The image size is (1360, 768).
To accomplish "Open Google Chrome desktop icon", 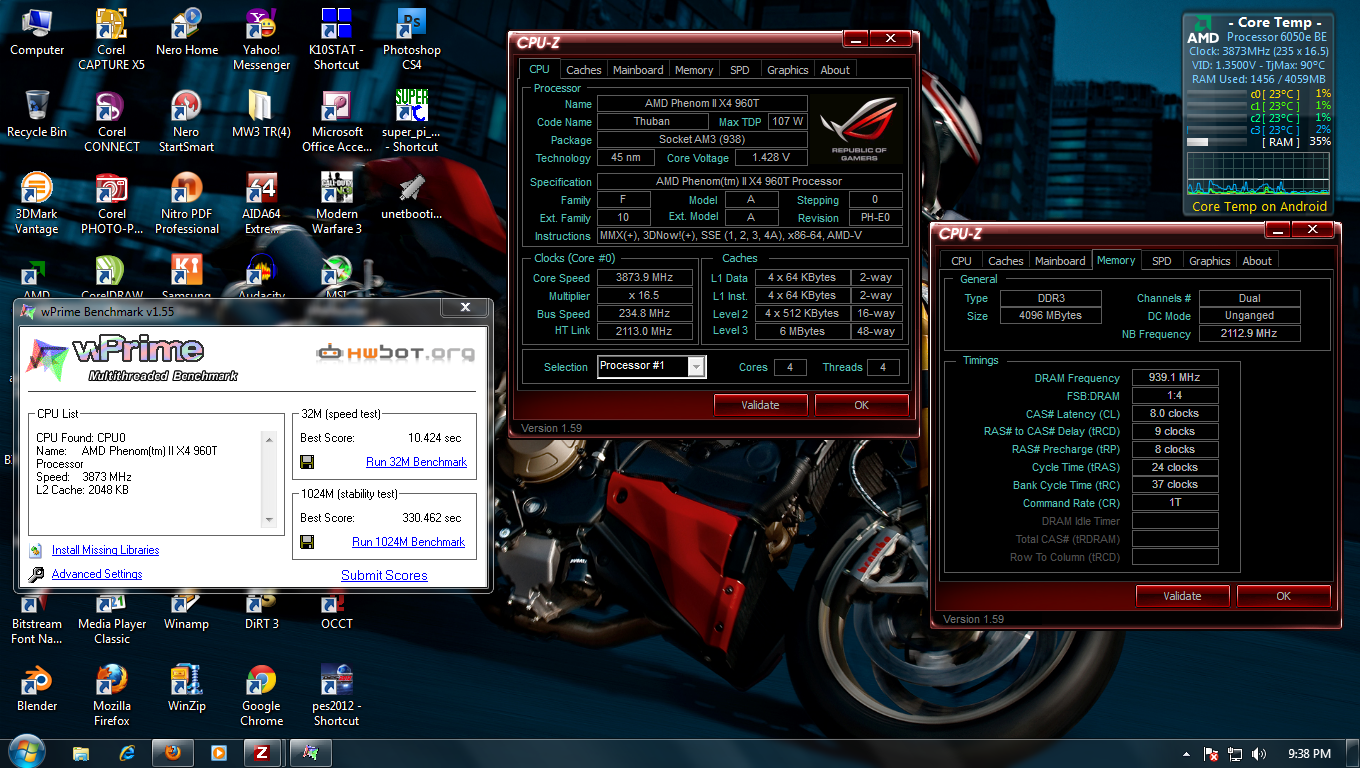I will point(262,695).
